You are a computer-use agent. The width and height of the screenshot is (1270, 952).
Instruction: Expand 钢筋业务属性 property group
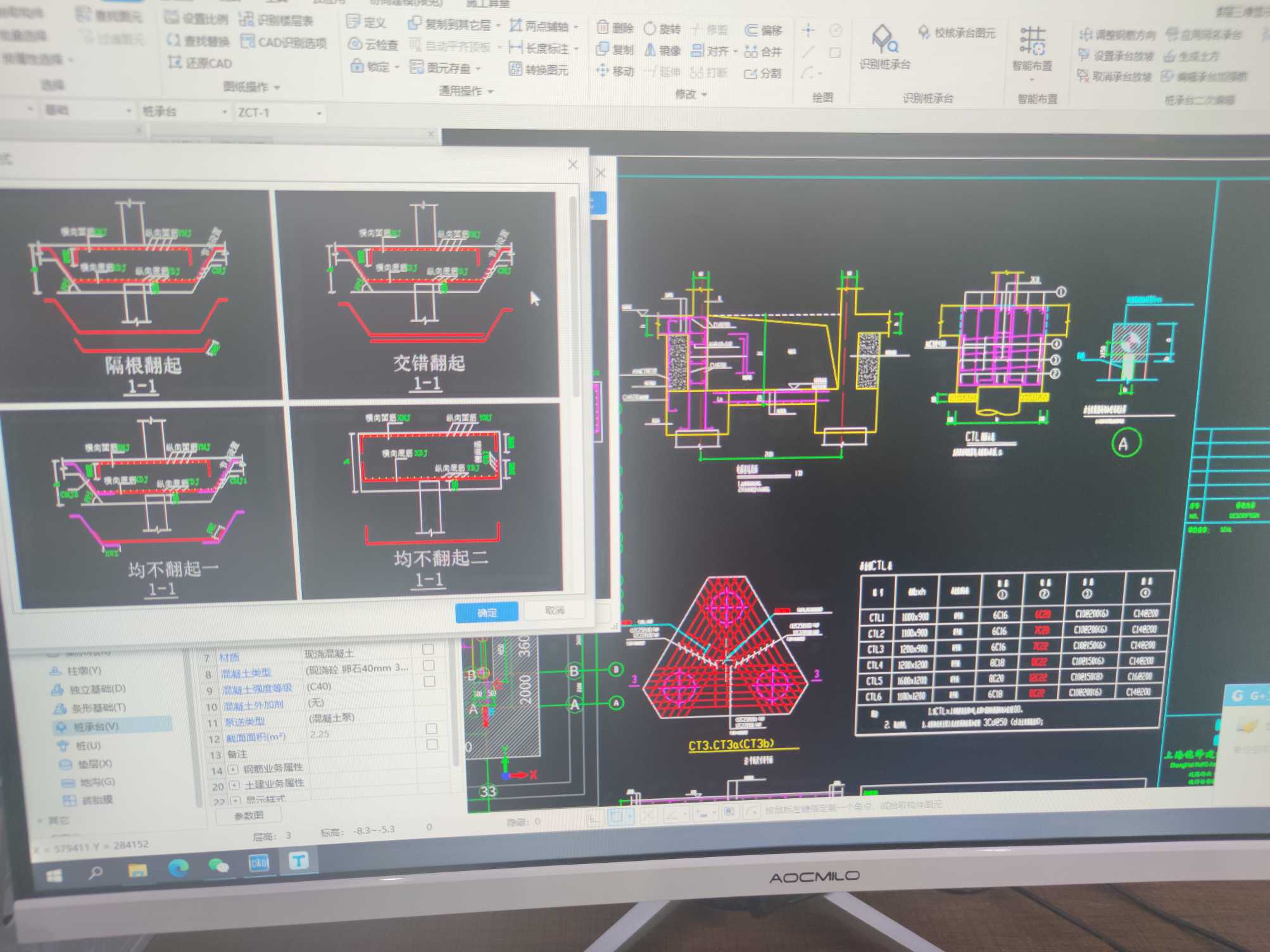tap(233, 770)
